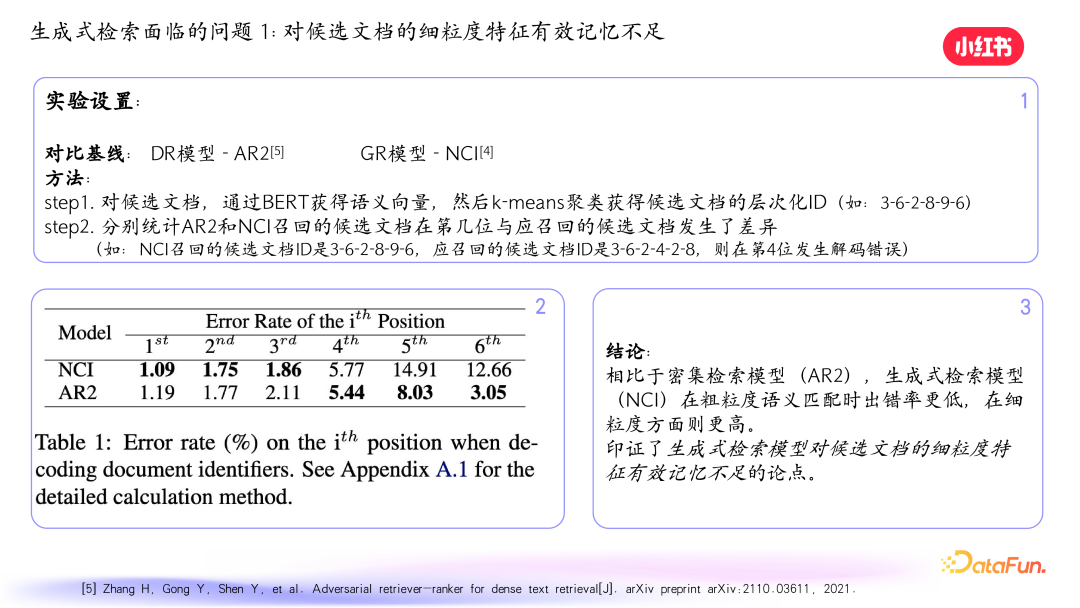Select the panel number 1 marker
The image size is (1080, 608).
(1023, 100)
